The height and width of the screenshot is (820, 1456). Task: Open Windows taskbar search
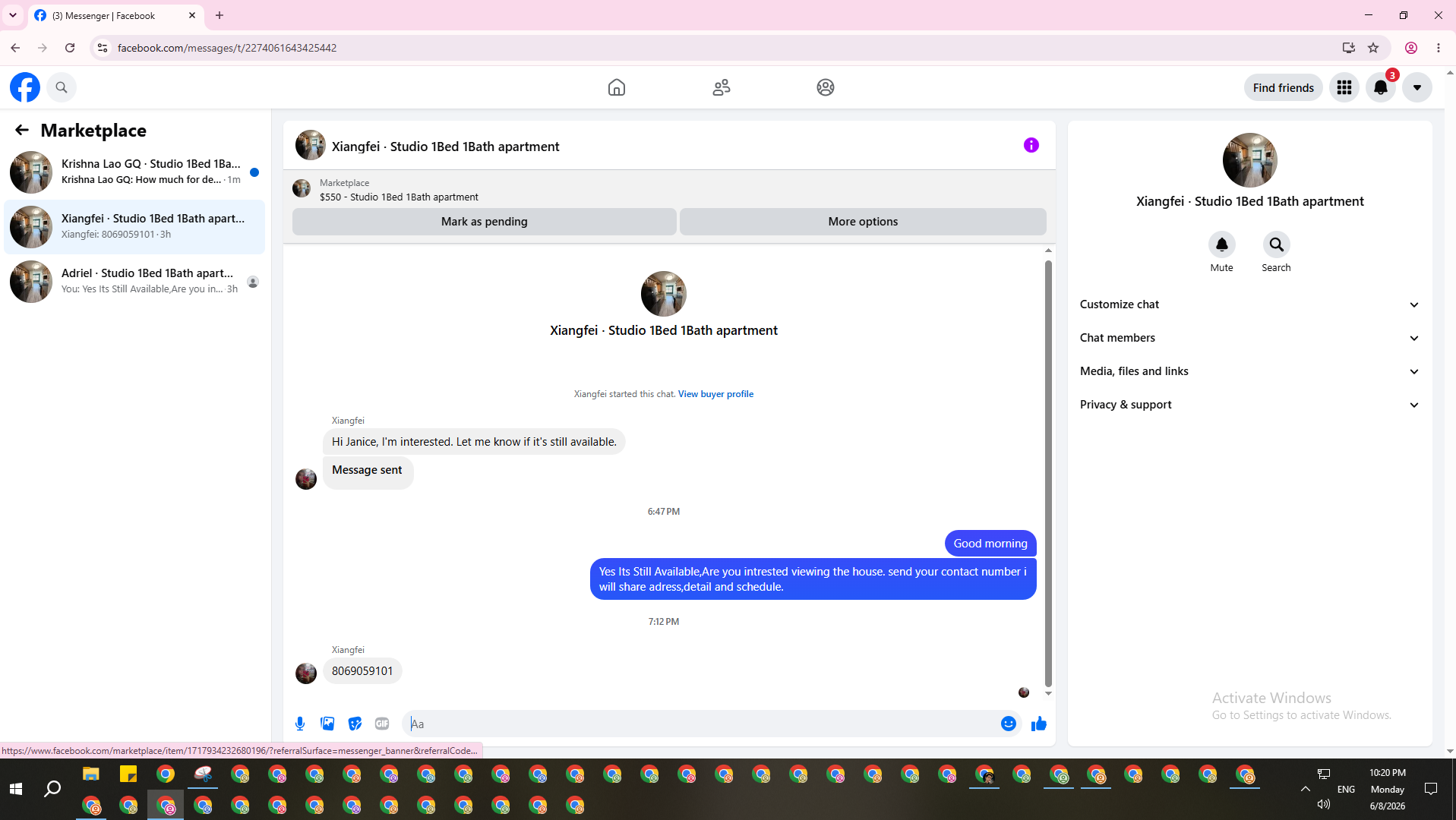[52, 790]
